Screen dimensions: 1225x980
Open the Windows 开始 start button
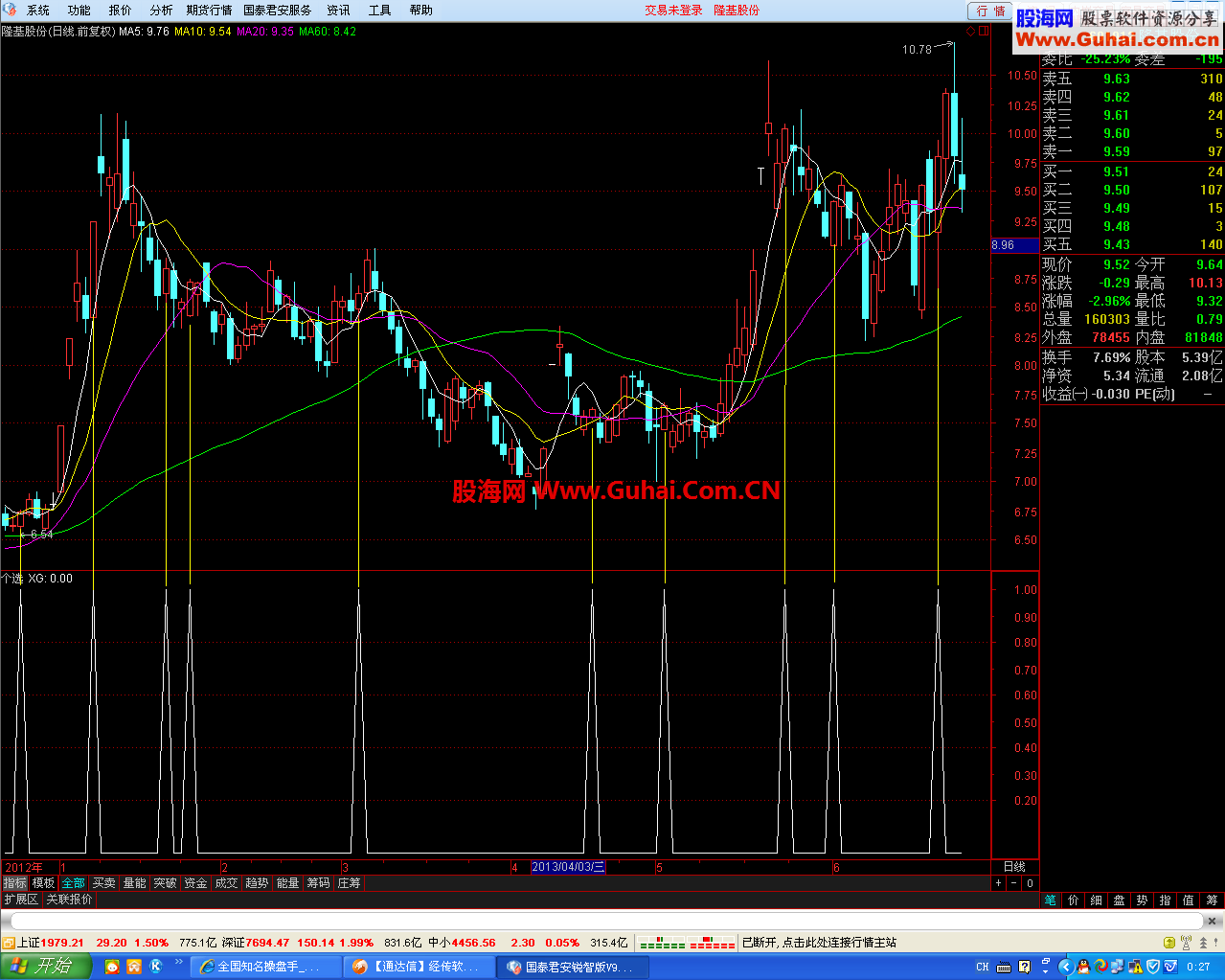pos(45,967)
